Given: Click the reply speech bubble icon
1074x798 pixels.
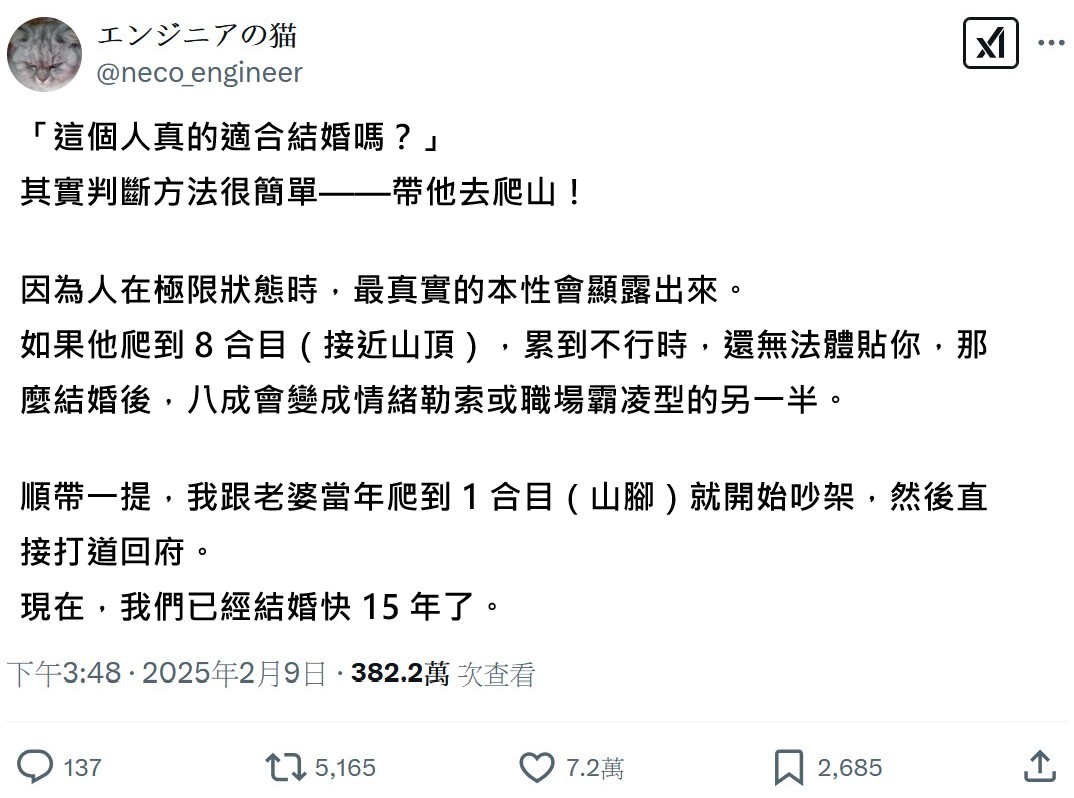Looking at the screenshot, I should (36, 767).
